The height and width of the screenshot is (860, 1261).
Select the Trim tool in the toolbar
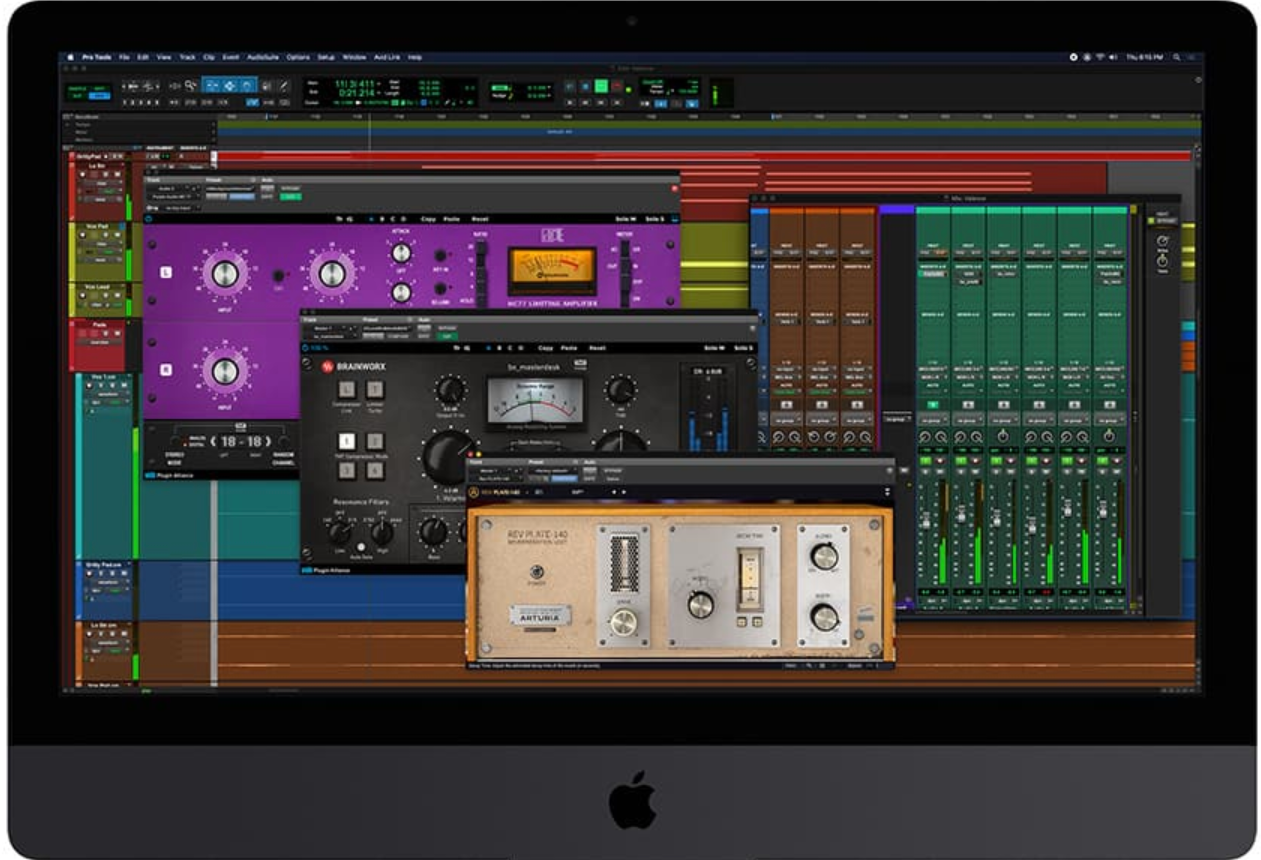point(213,85)
